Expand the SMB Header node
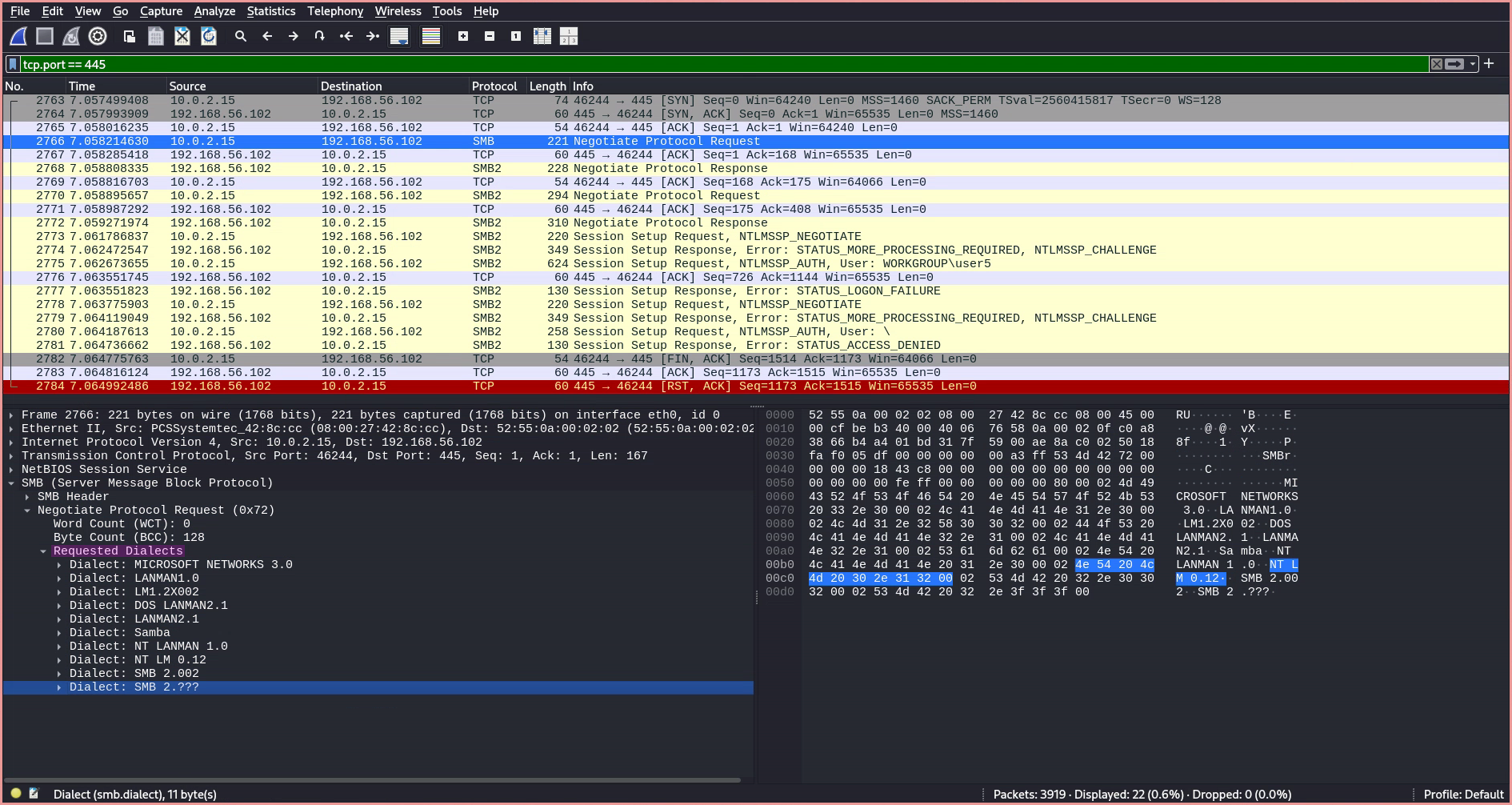 (27, 497)
